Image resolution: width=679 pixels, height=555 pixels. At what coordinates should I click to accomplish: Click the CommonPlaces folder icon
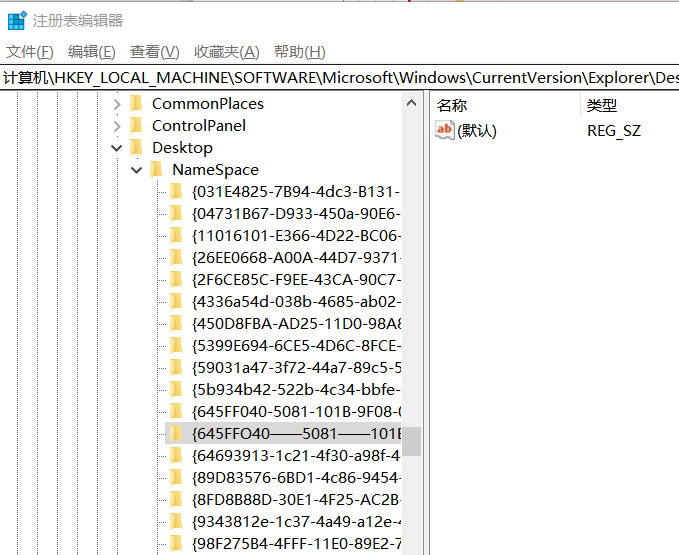tap(136, 103)
